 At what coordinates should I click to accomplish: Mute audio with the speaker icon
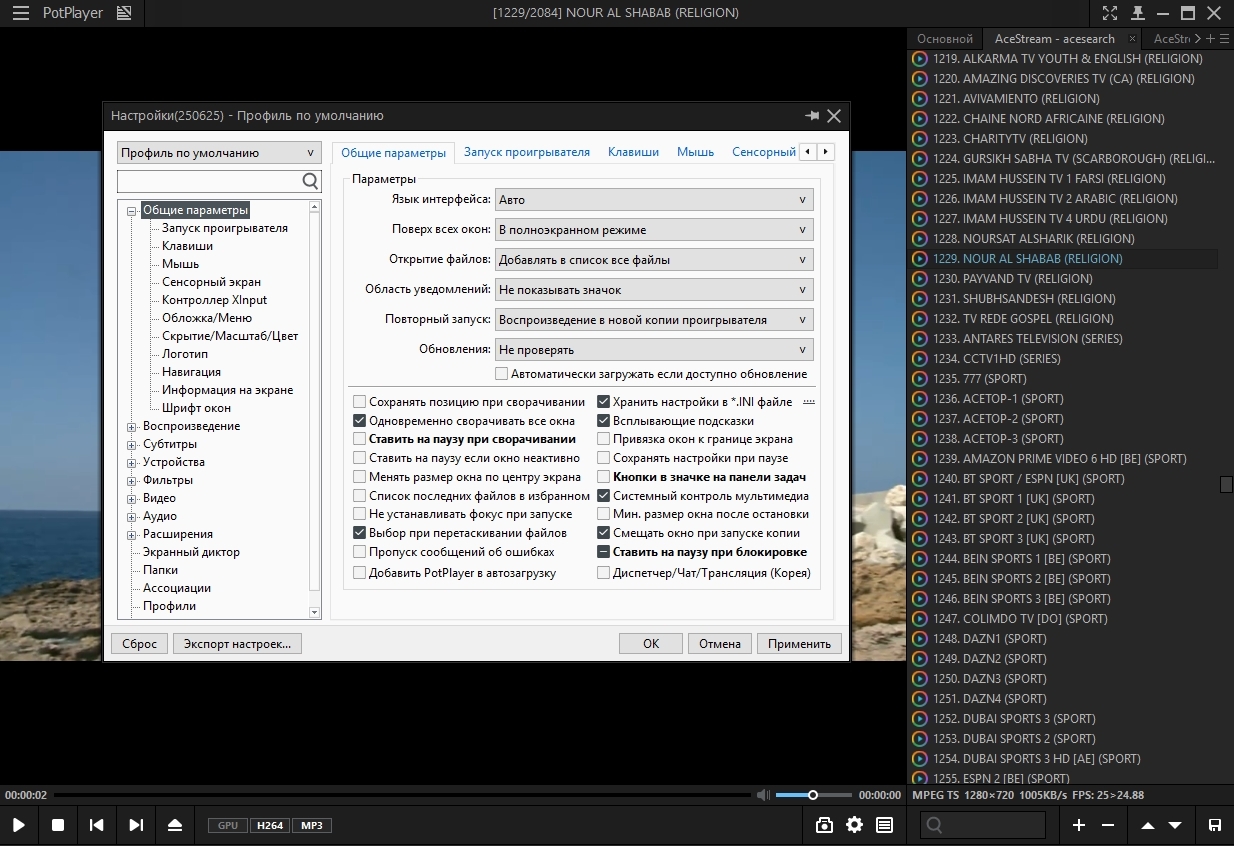pos(763,795)
